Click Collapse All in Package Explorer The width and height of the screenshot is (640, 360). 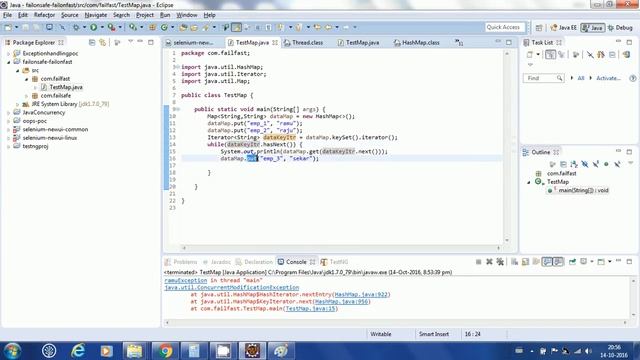tap(92, 42)
